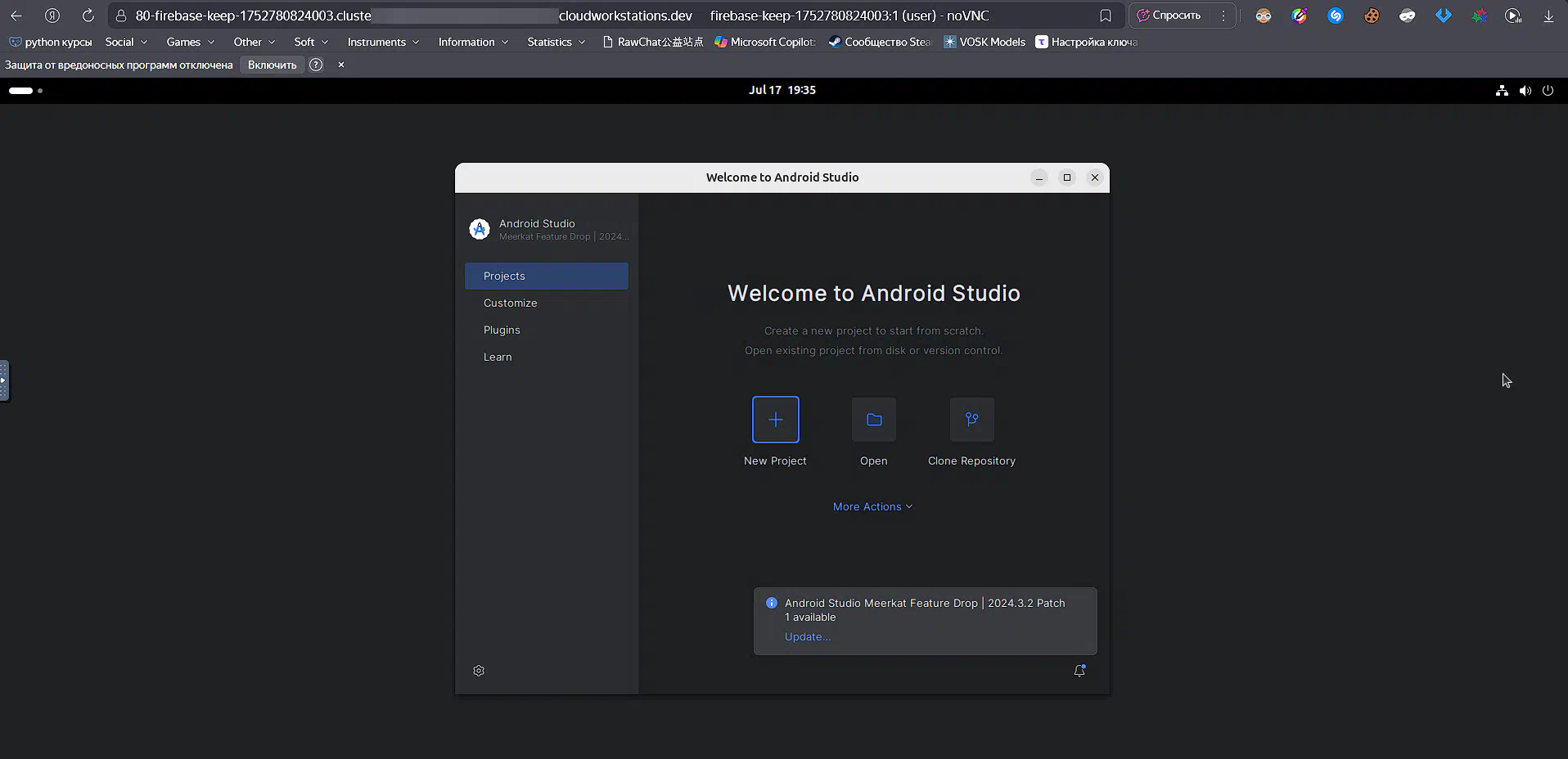Go back with the browser back arrow
The width and height of the screenshot is (1568, 759).
[16, 16]
